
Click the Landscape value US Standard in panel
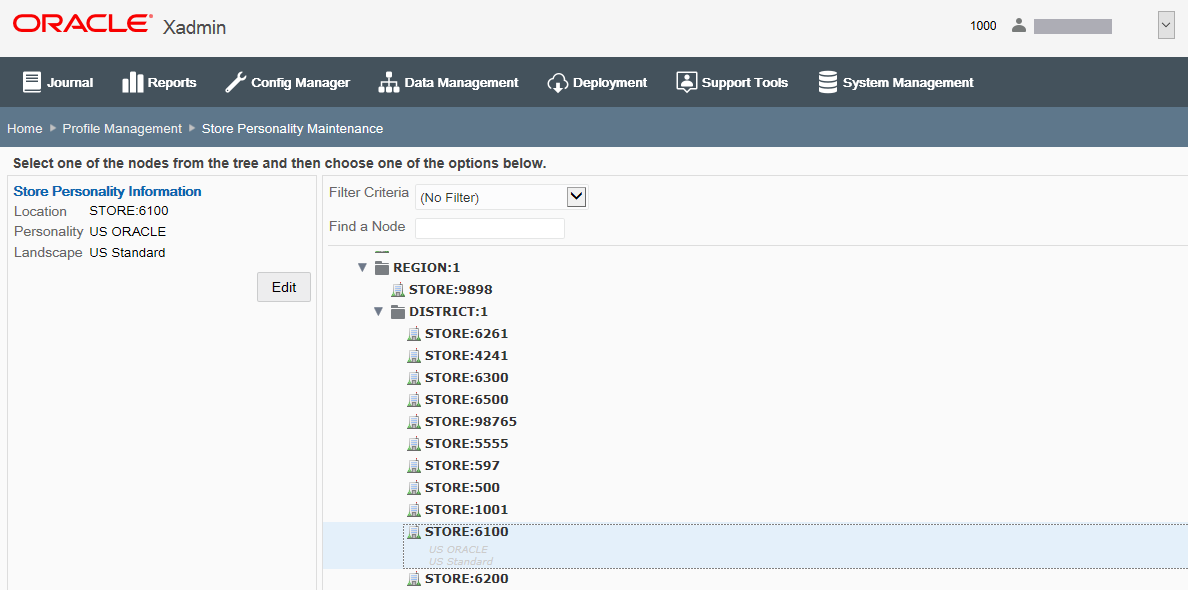click(127, 252)
